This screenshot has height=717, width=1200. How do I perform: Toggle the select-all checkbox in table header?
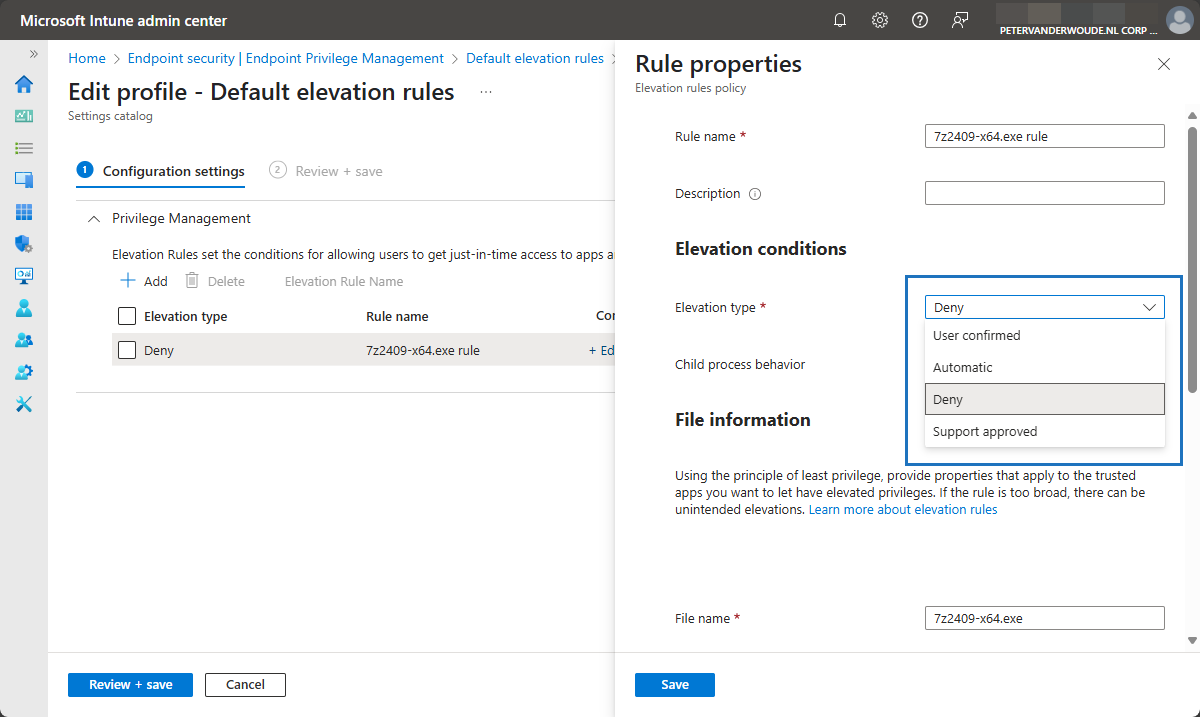click(x=127, y=316)
